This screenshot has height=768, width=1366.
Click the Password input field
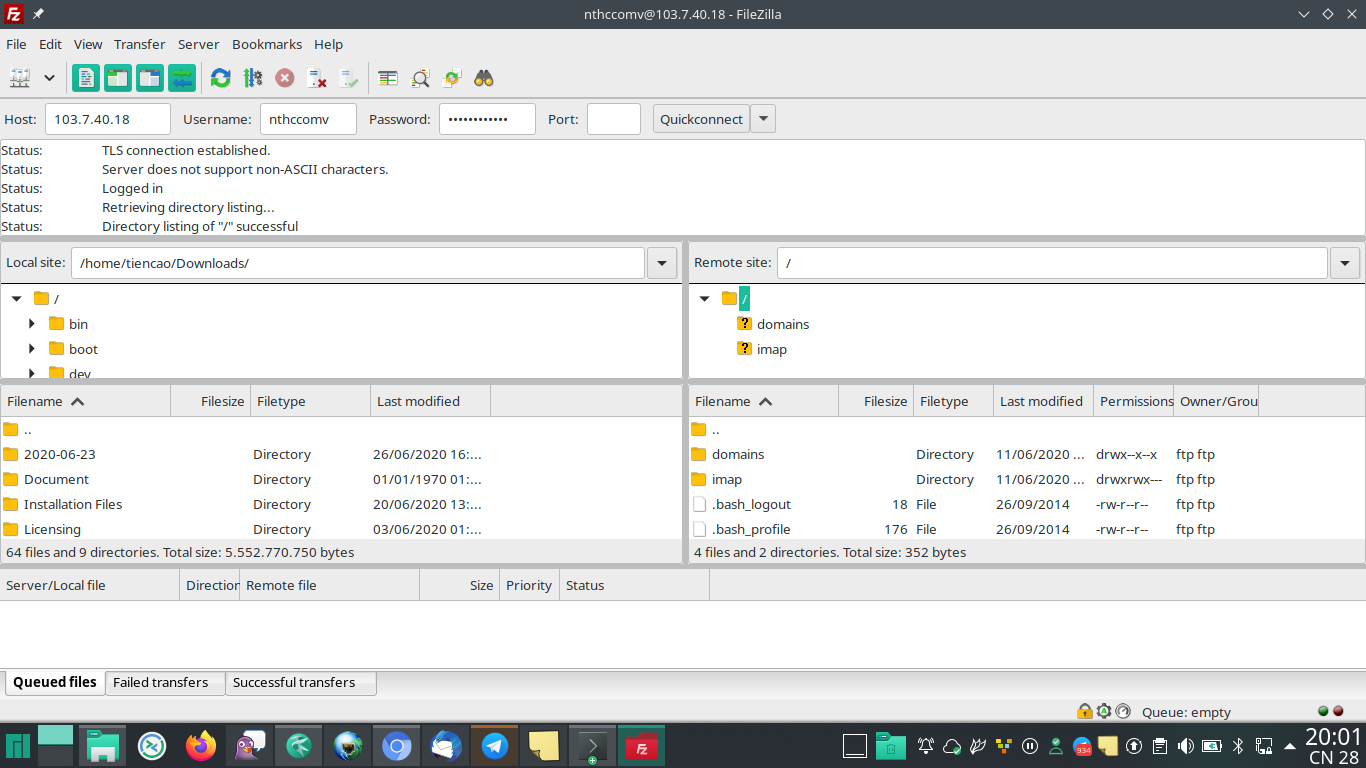[487, 119]
